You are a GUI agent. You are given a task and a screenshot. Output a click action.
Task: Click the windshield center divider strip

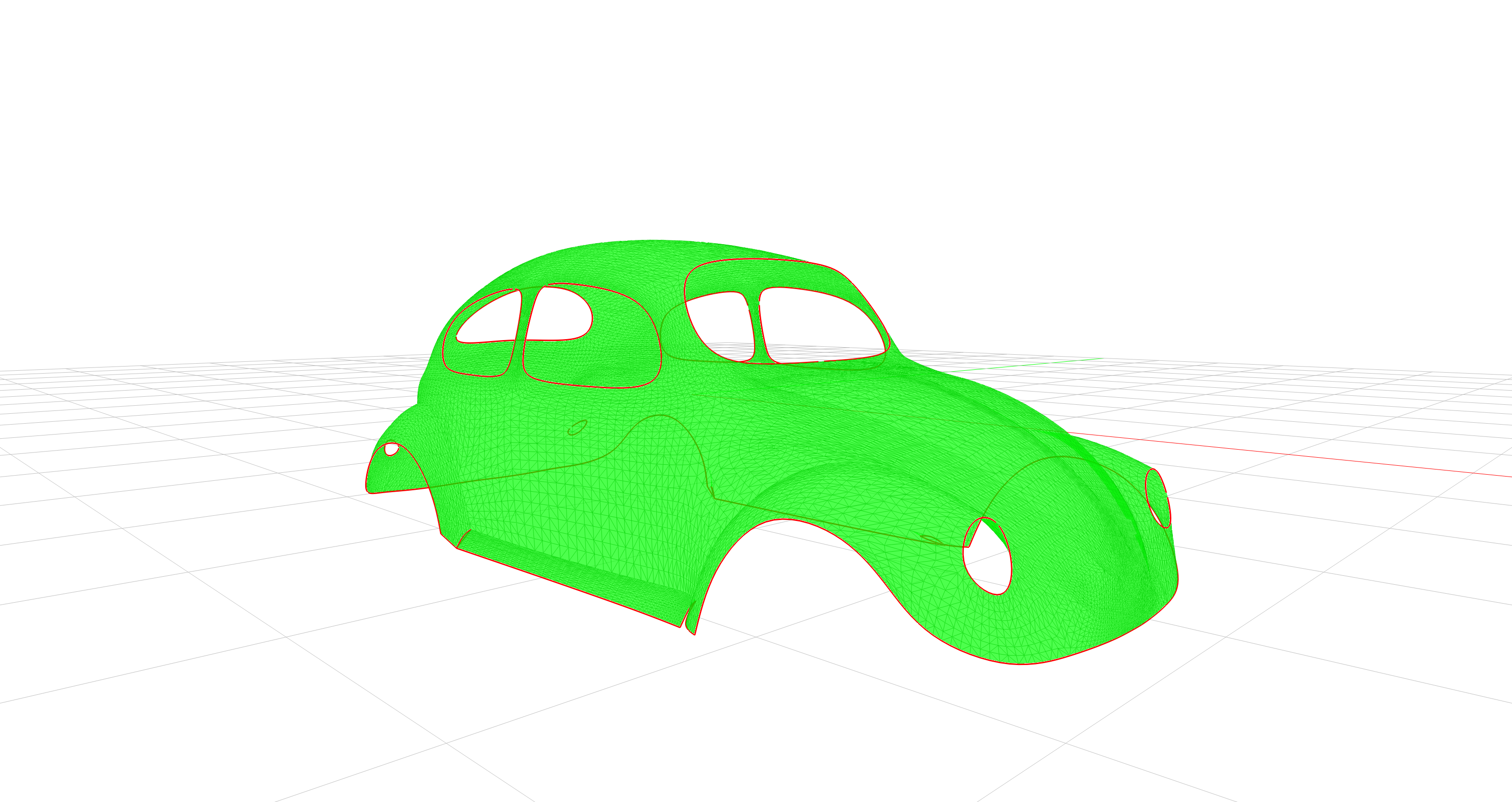coord(756,329)
